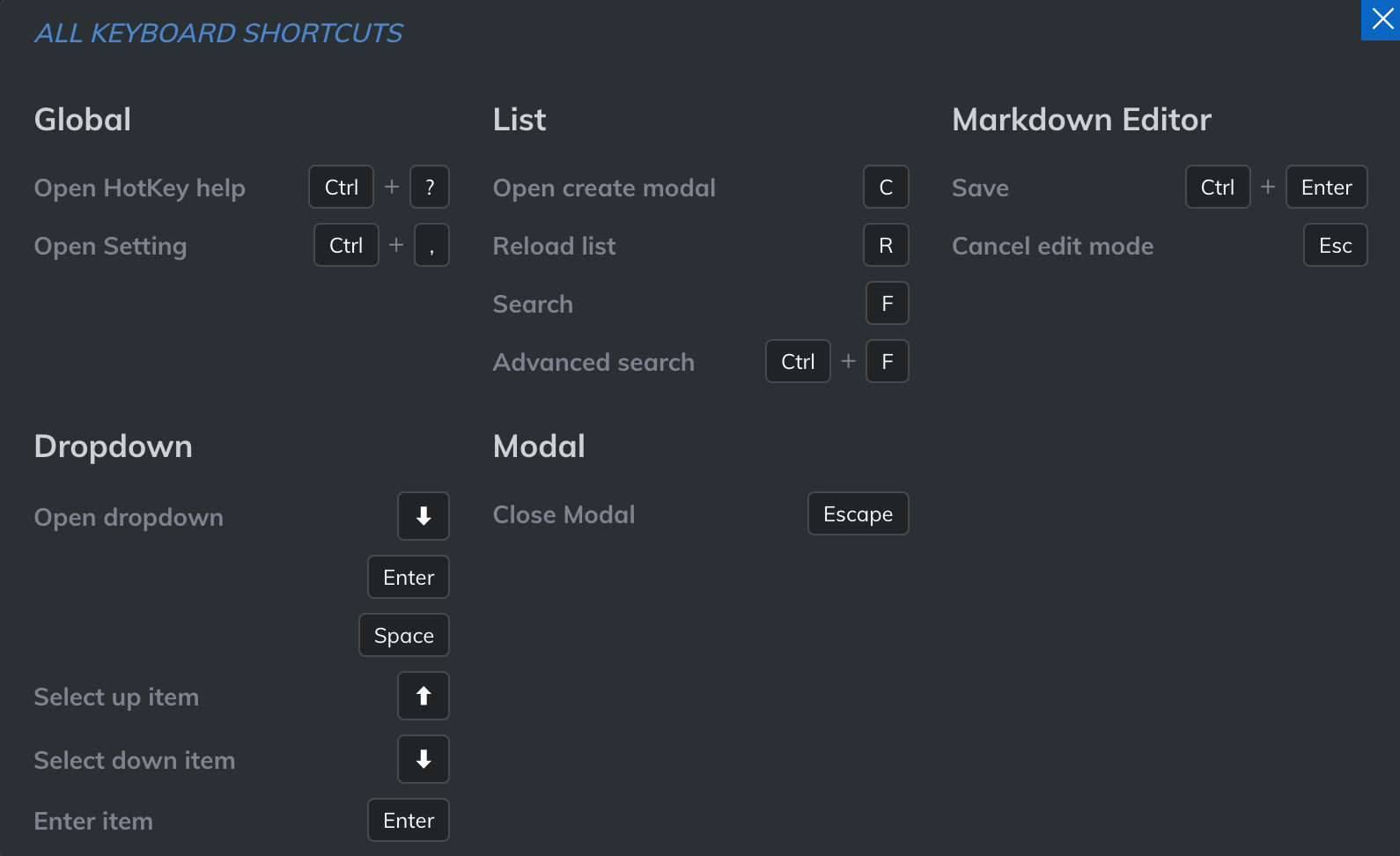Click the All Keyboard Shortcuts title
The width and height of the screenshot is (1400, 856).
[218, 33]
